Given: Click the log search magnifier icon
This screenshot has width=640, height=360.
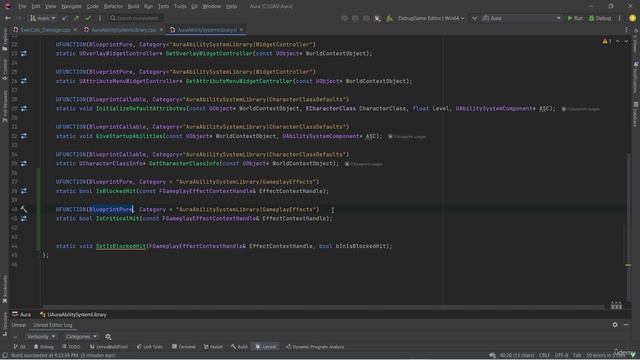Looking at the screenshot, I should point(108,337).
